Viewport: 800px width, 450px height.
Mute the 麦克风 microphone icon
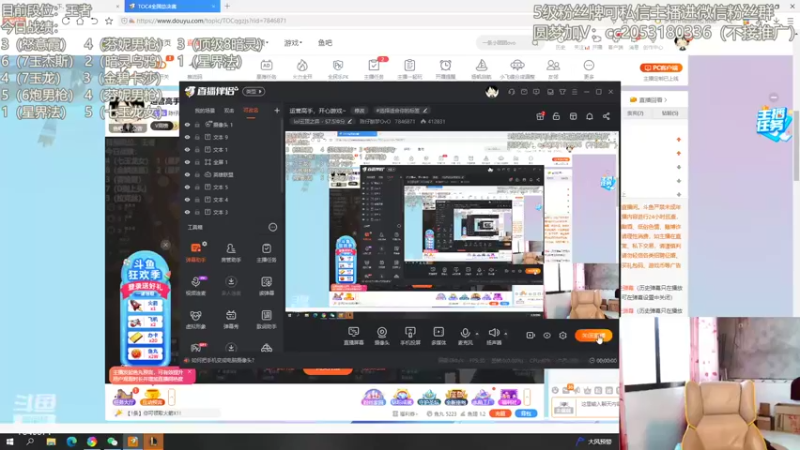tap(465, 333)
